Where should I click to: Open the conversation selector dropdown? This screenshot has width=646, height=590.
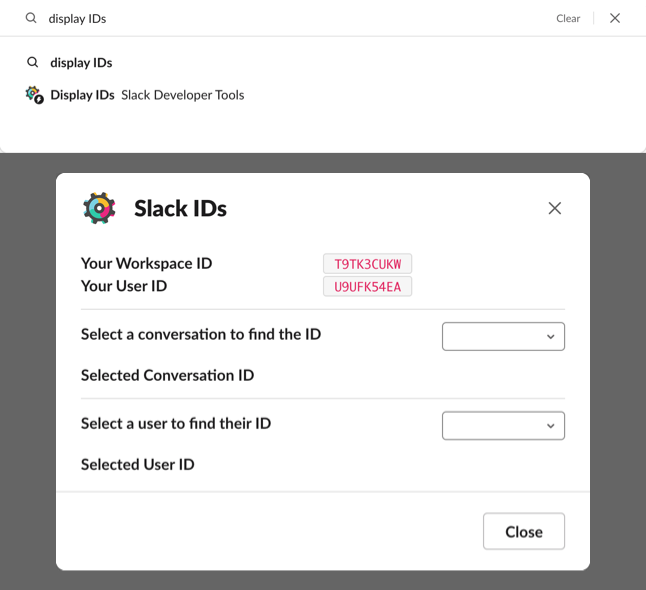[503, 337]
